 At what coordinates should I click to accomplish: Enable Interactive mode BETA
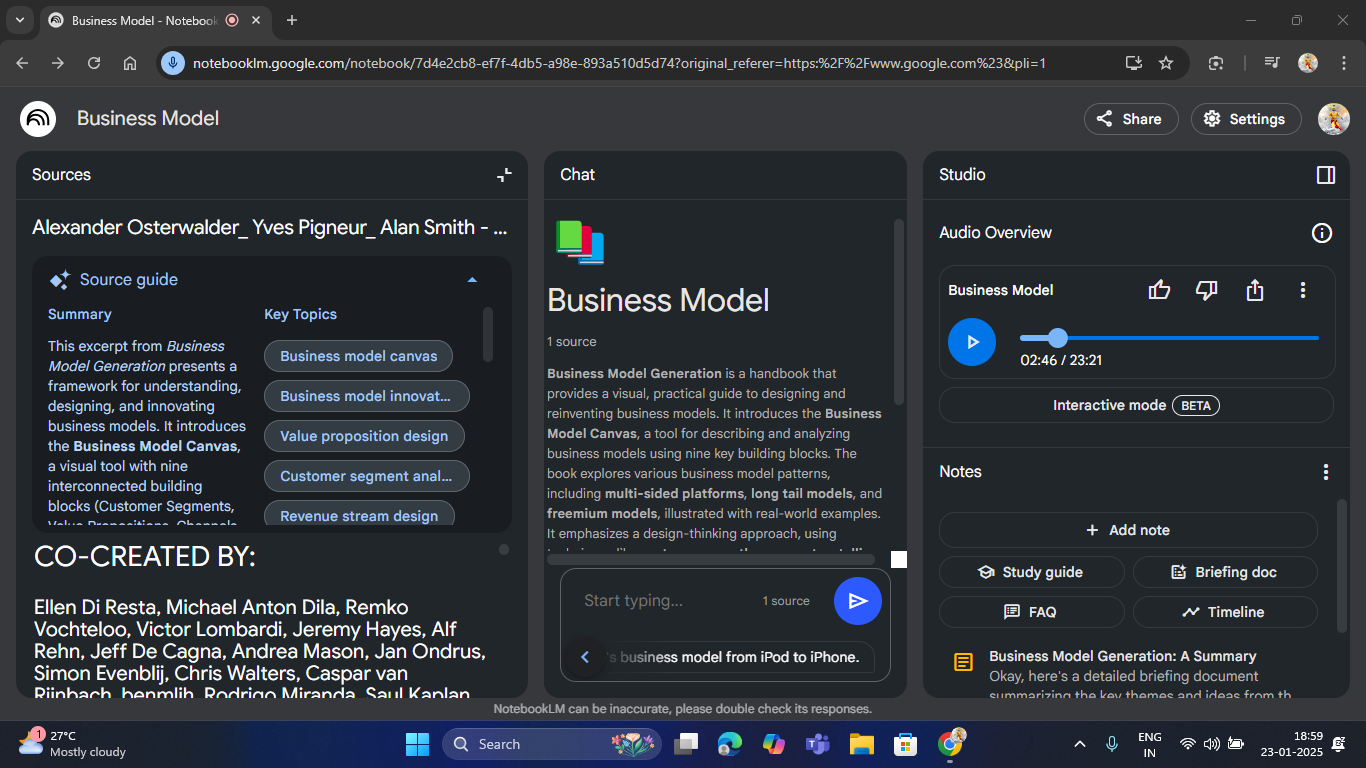(1135, 405)
